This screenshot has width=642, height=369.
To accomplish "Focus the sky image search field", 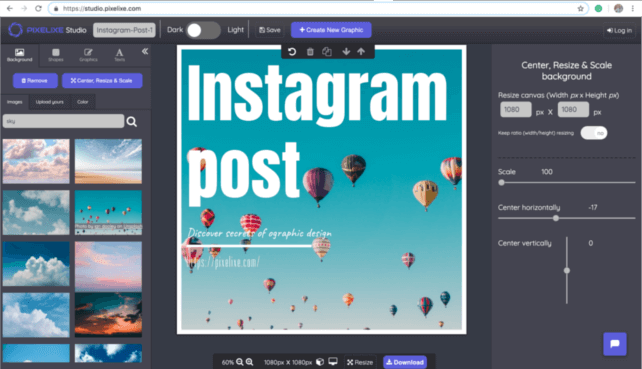I will (x=63, y=121).
